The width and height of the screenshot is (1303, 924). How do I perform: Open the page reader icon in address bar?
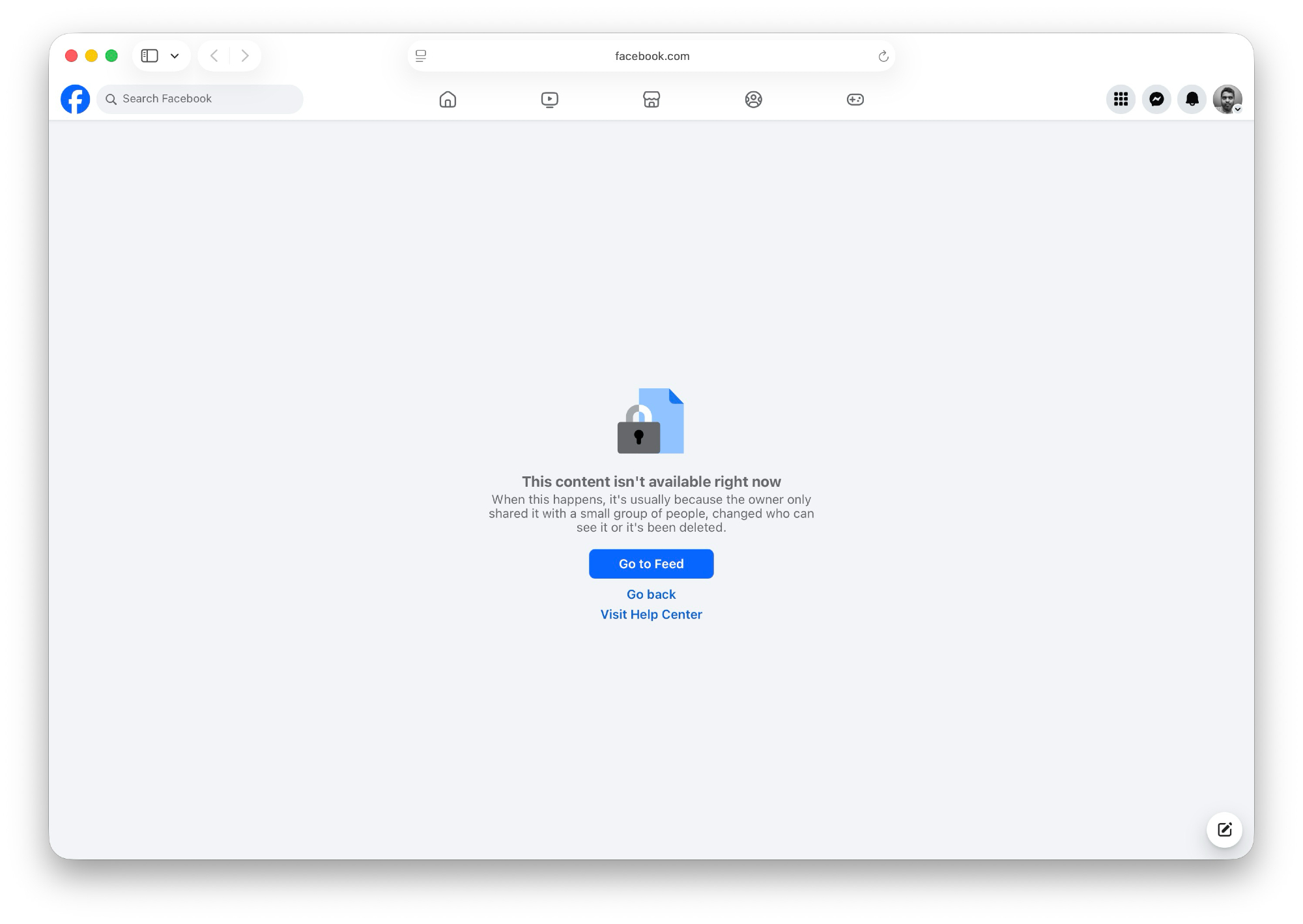[421, 56]
